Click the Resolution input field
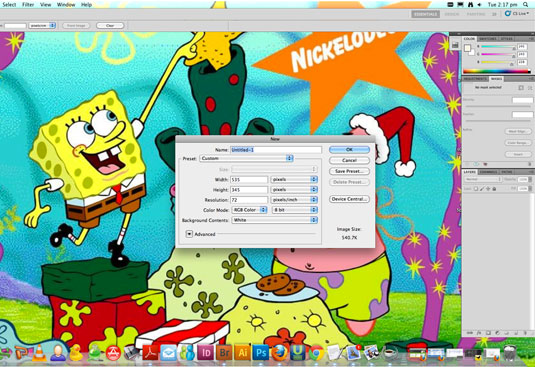 pyautogui.click(x=249, y=200)
